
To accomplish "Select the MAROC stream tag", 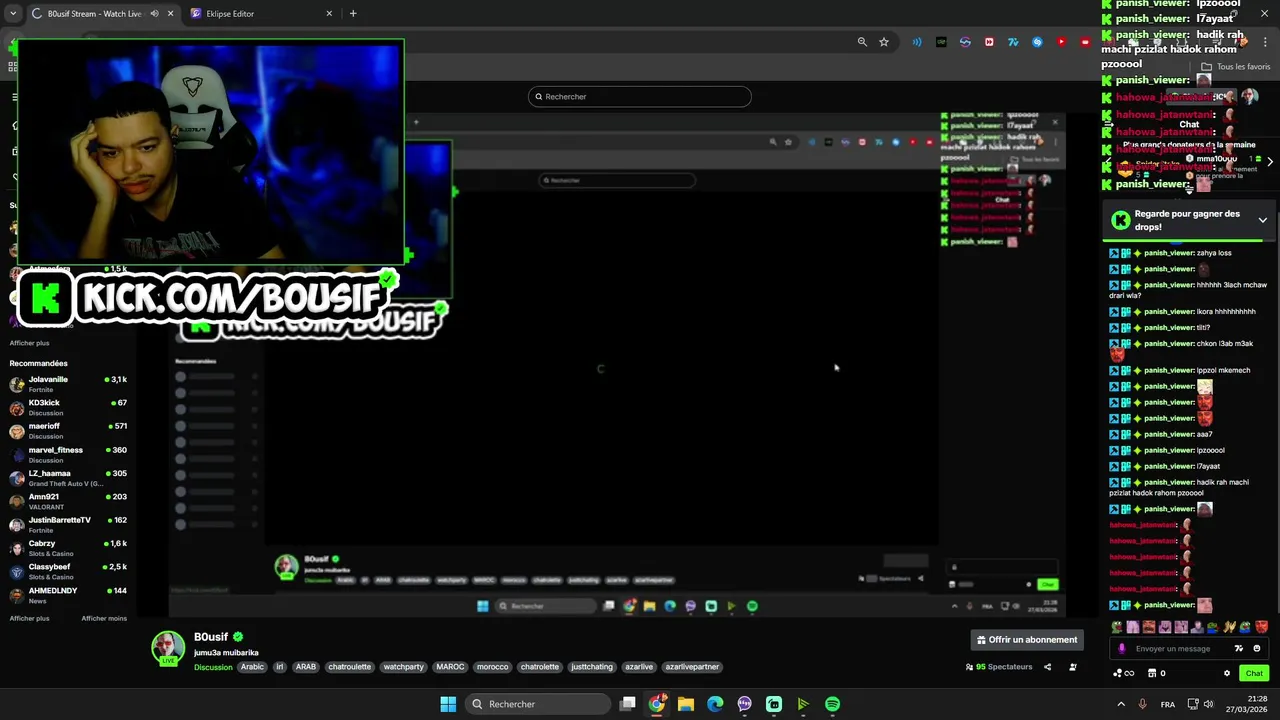I will [x=450, y=667].
